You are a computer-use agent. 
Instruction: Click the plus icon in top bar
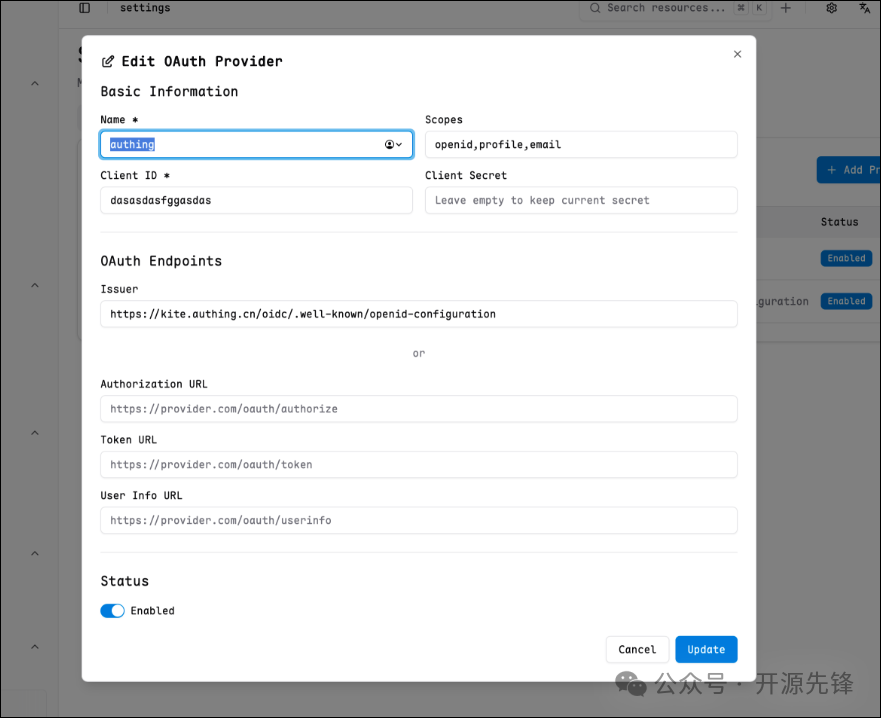(786, 8)
